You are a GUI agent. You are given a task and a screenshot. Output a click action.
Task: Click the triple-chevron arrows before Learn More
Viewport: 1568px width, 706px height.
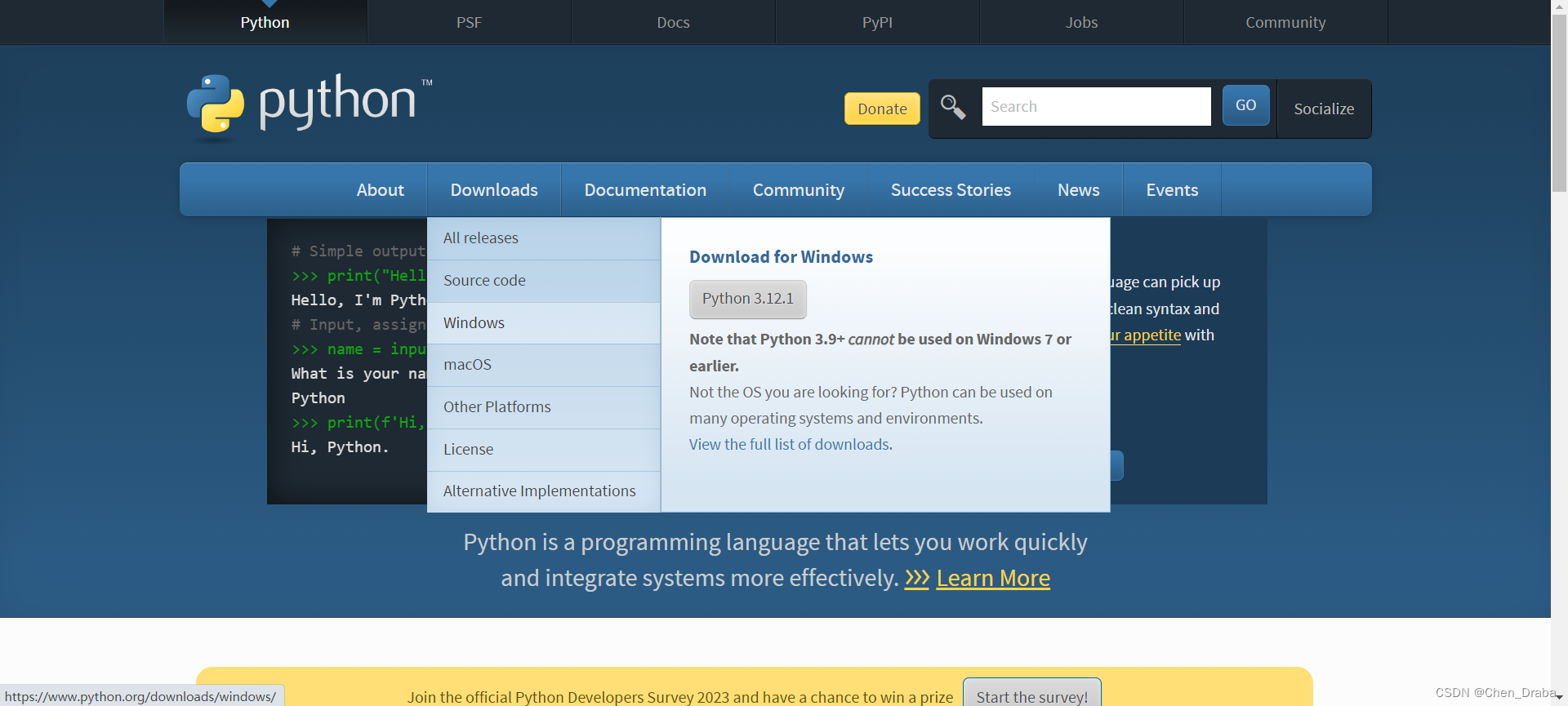[917, 578]
